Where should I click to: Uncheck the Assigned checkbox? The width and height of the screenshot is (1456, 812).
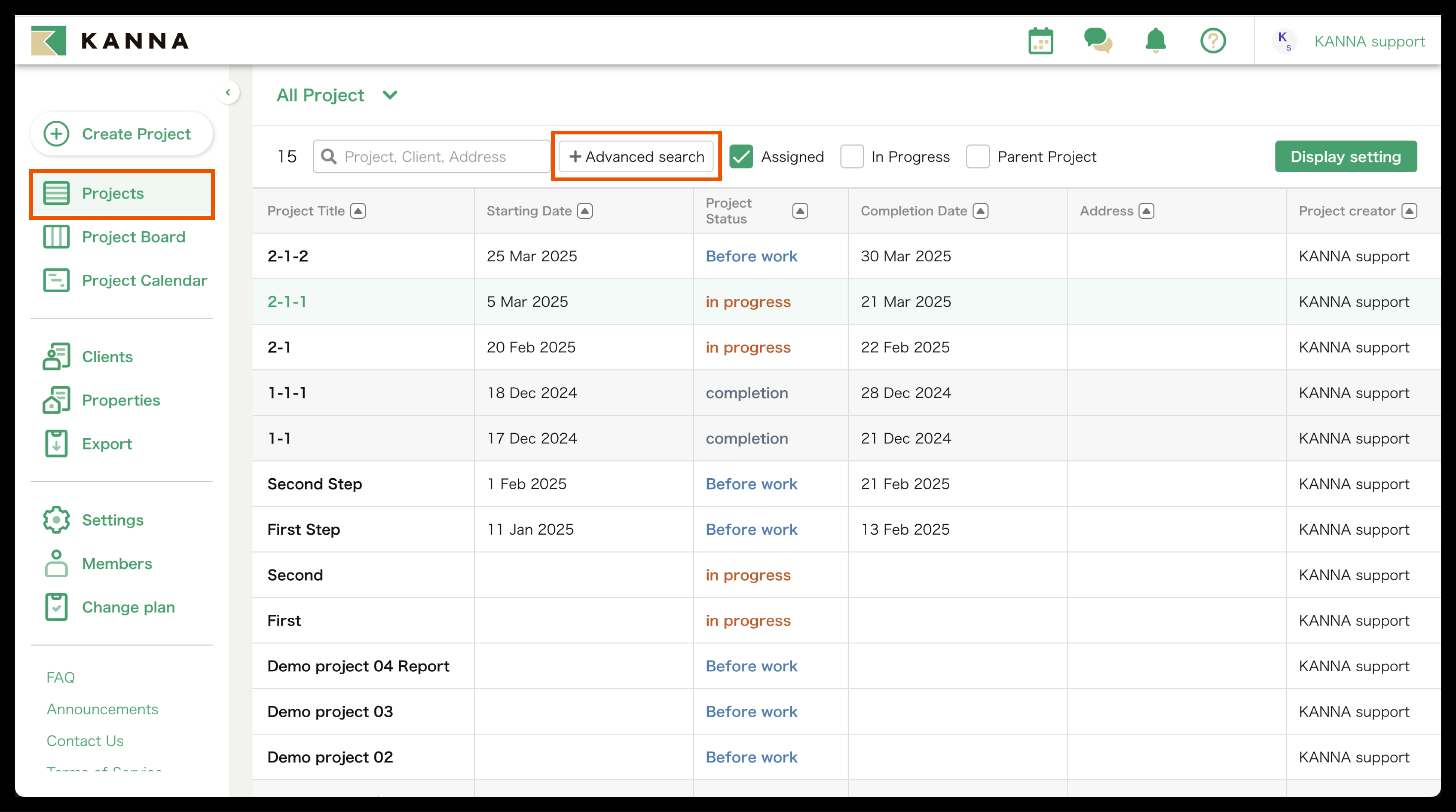pyautogui.click(x=741, y=157)
